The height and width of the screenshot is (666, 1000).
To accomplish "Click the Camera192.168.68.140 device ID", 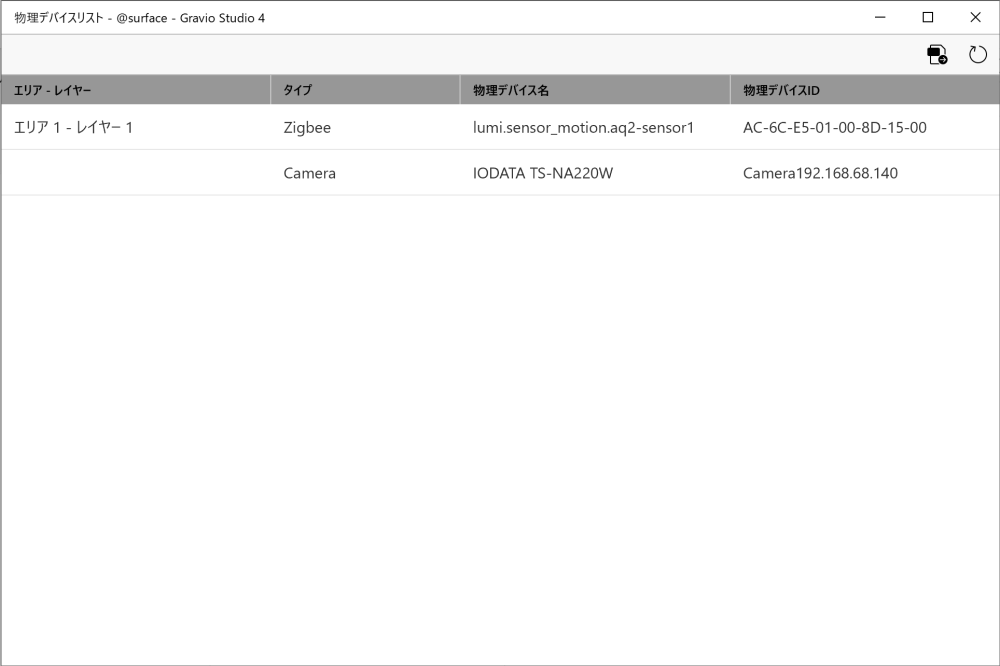I will 820,173.
